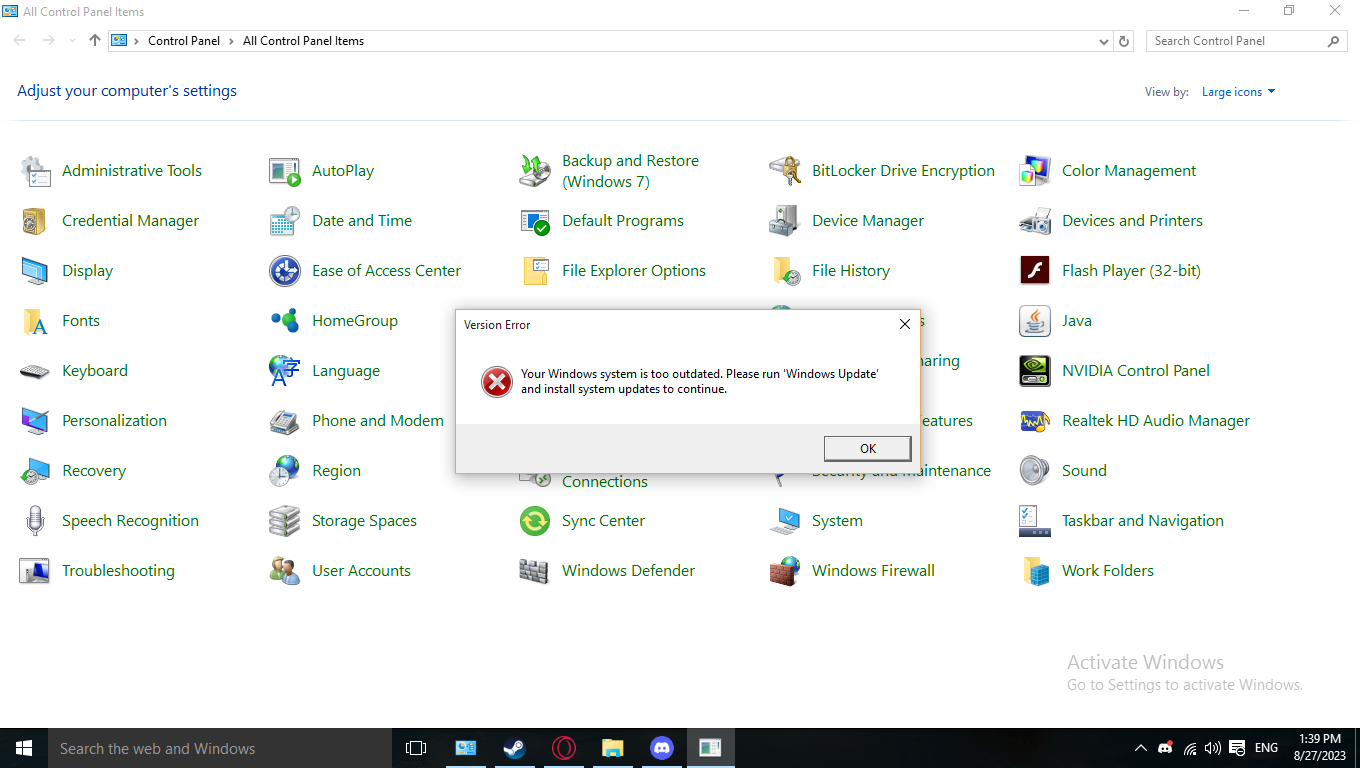1360x768 pixels.
Task: Click the User Accounts link
Action: tap(361, 571)
